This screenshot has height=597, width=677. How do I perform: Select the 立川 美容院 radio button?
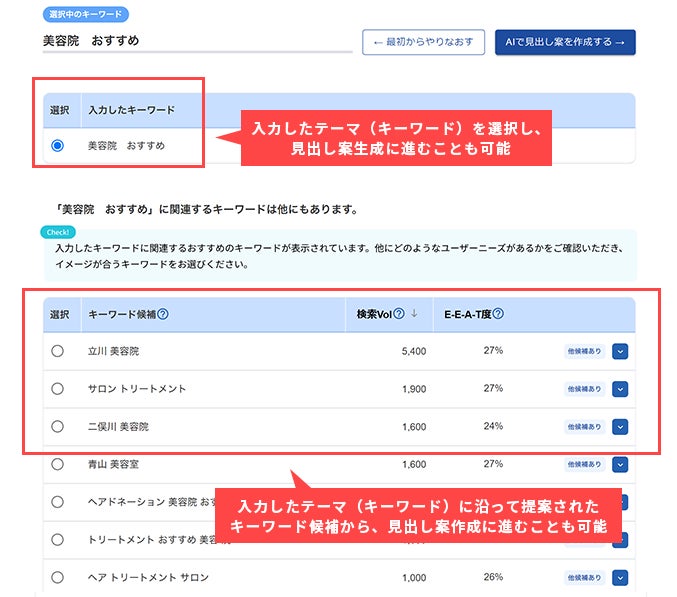coord(57,351)
